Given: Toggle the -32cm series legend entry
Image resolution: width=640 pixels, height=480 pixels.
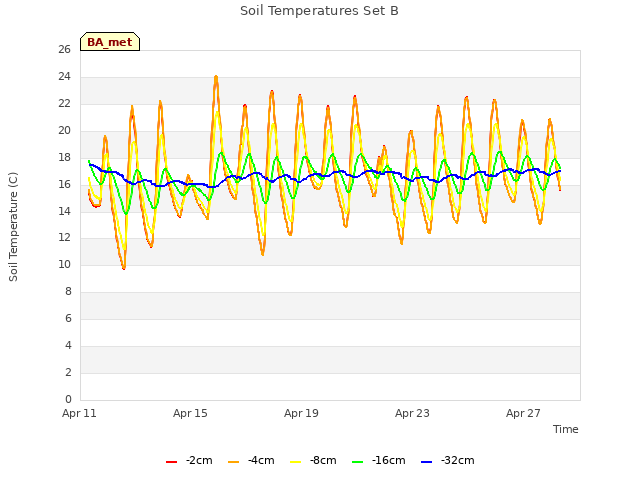Looking at the screenshot, I should click(x=447, y=461).
